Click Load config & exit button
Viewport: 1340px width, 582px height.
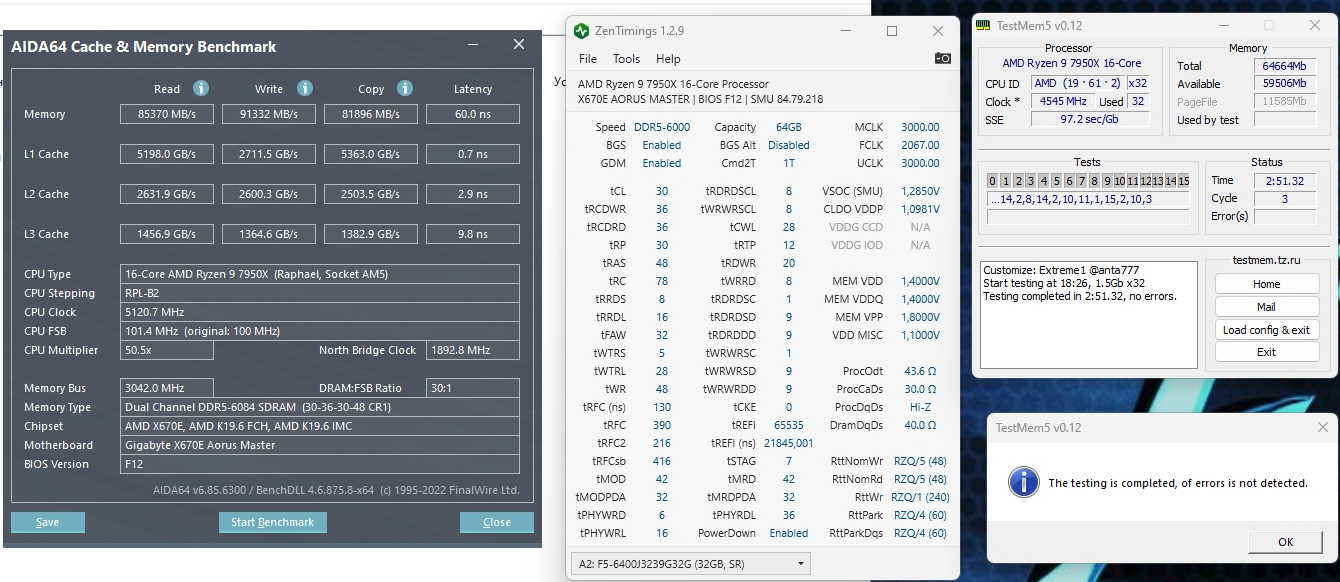tap(1266, 330)
